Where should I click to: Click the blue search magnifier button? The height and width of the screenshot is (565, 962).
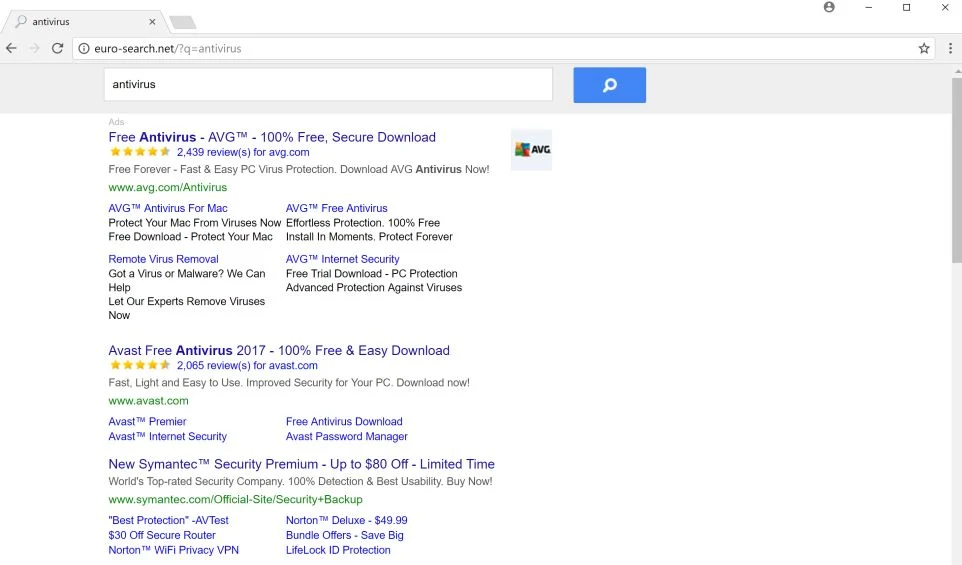[x=609, y=85]
